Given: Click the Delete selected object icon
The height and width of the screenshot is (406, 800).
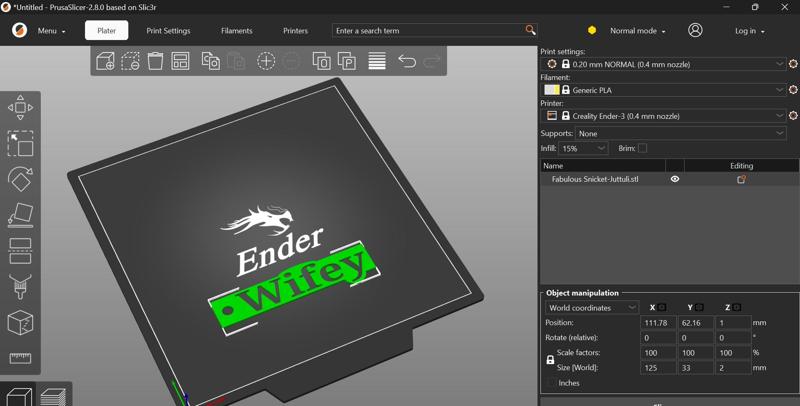Looking at the screenshot, I should point(131,61).
